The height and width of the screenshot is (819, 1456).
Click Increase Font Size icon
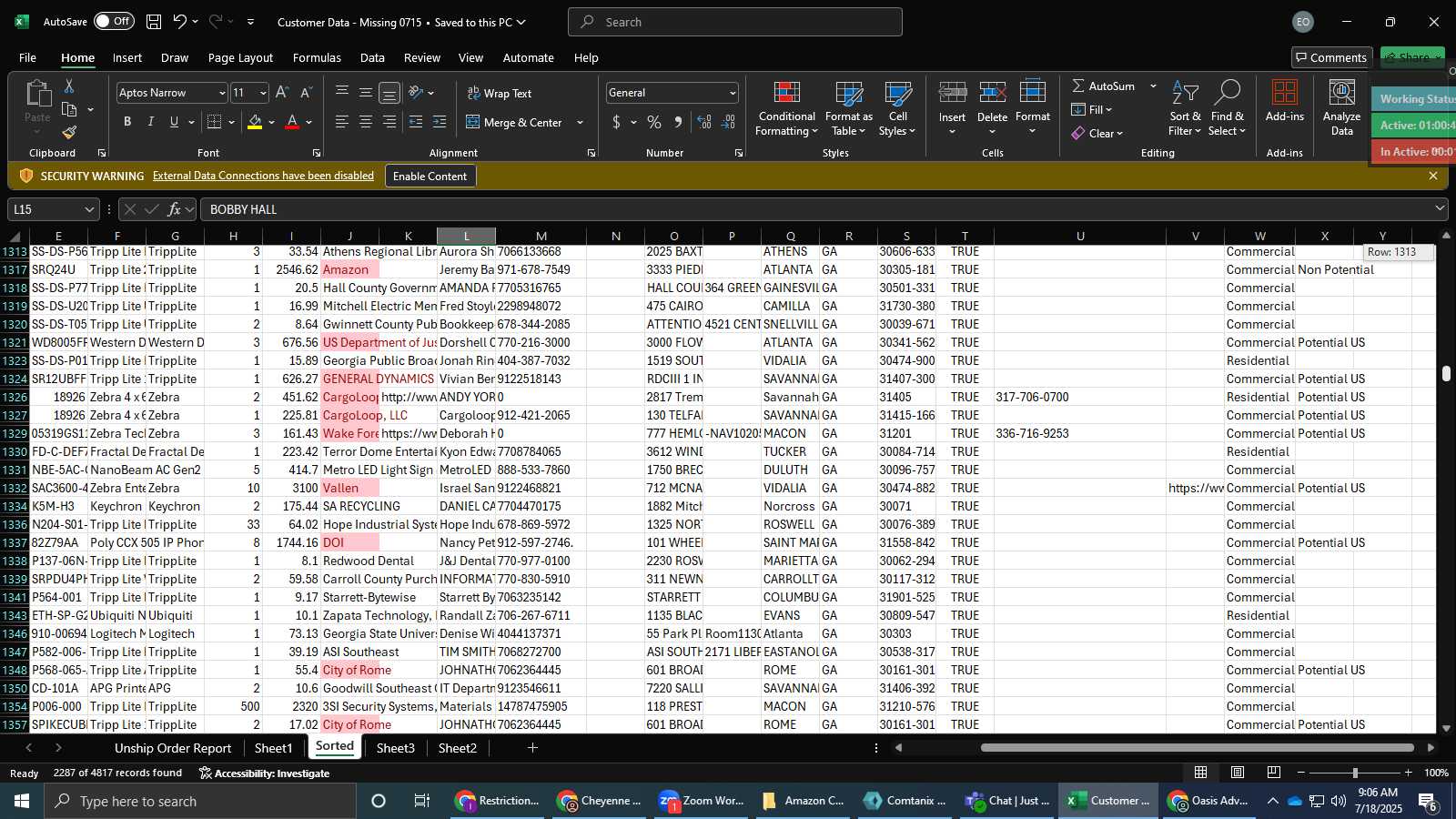pos(282,93)
